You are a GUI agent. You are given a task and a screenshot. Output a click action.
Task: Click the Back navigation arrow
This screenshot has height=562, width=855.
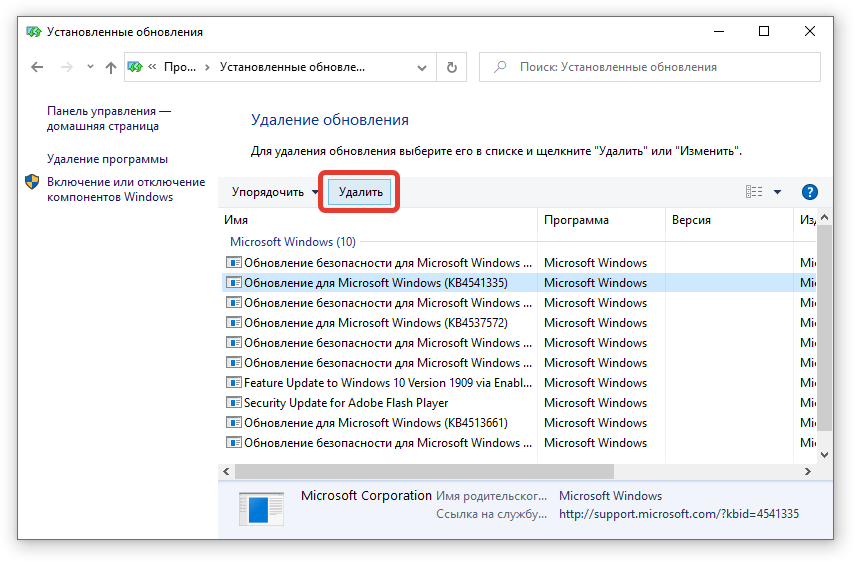(37, 68)
